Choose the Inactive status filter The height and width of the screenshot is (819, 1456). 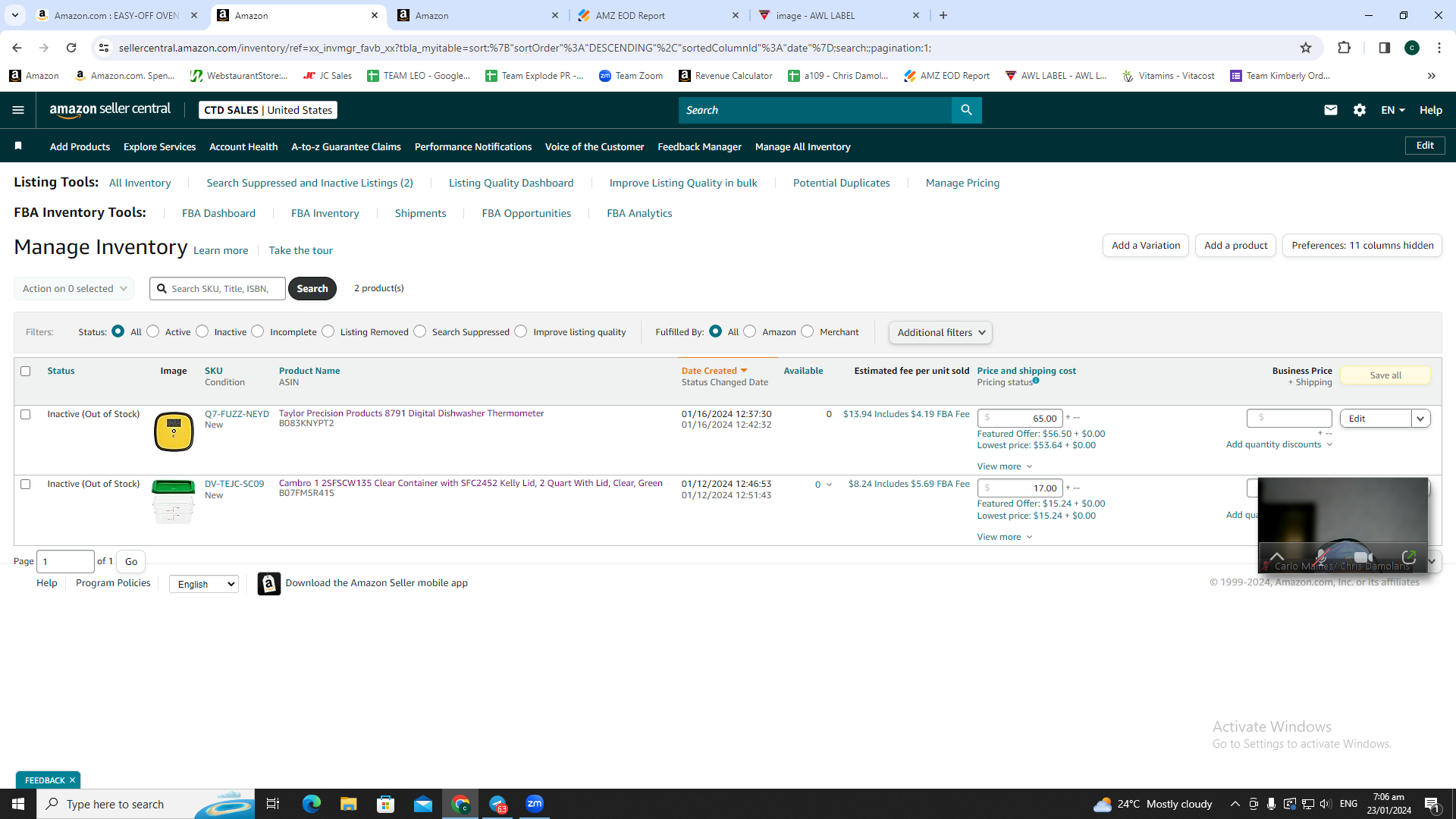[x=202, y=331]
